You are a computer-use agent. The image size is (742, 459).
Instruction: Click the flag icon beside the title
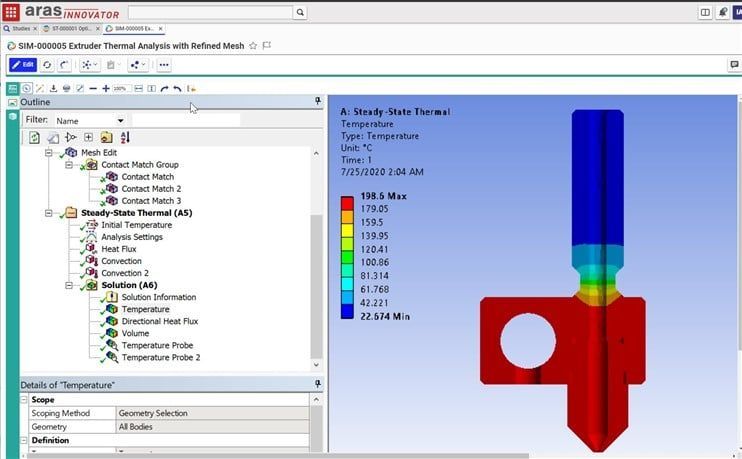[266, 46]
